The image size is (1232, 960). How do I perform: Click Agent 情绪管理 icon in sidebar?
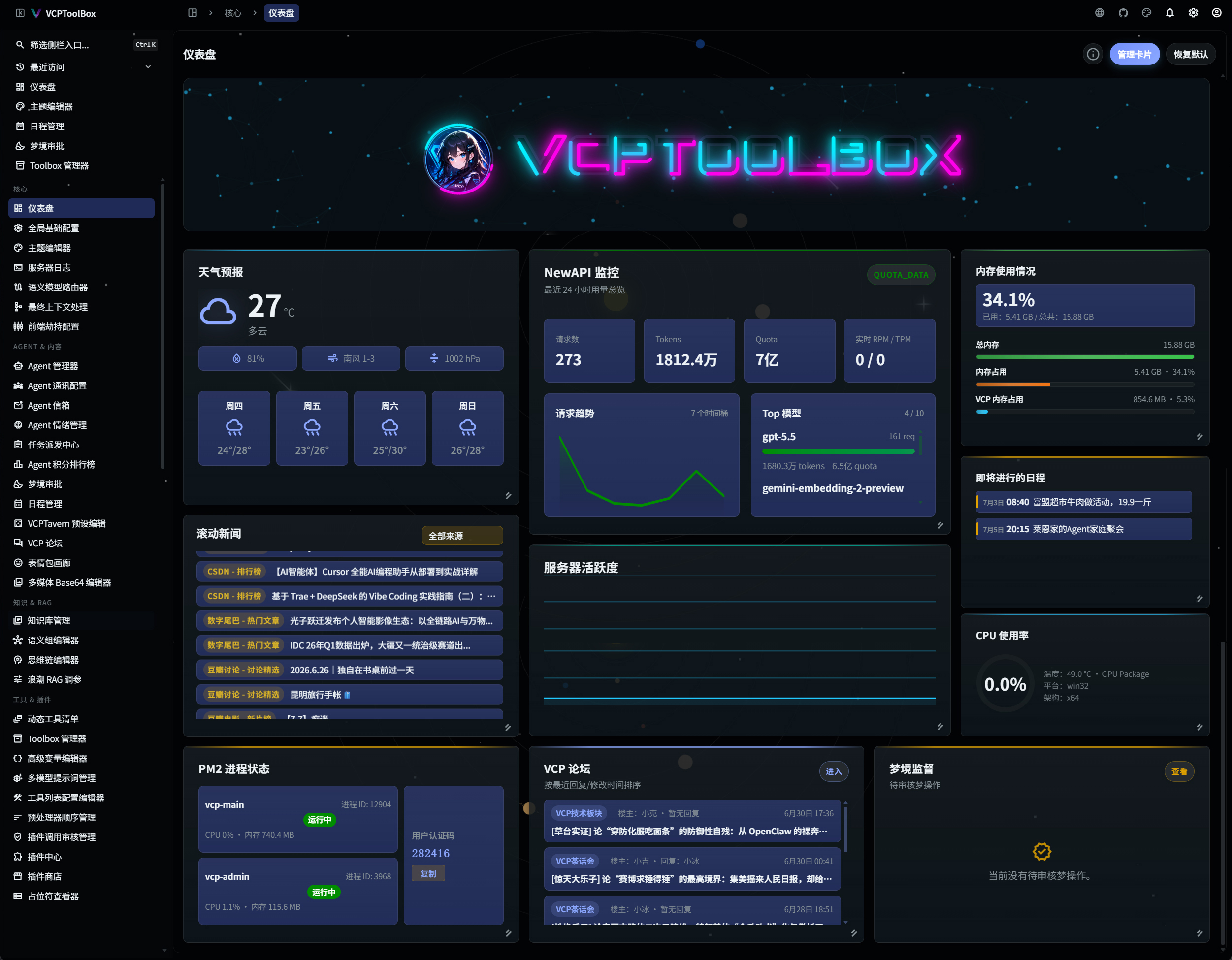(x=18, y=425)
